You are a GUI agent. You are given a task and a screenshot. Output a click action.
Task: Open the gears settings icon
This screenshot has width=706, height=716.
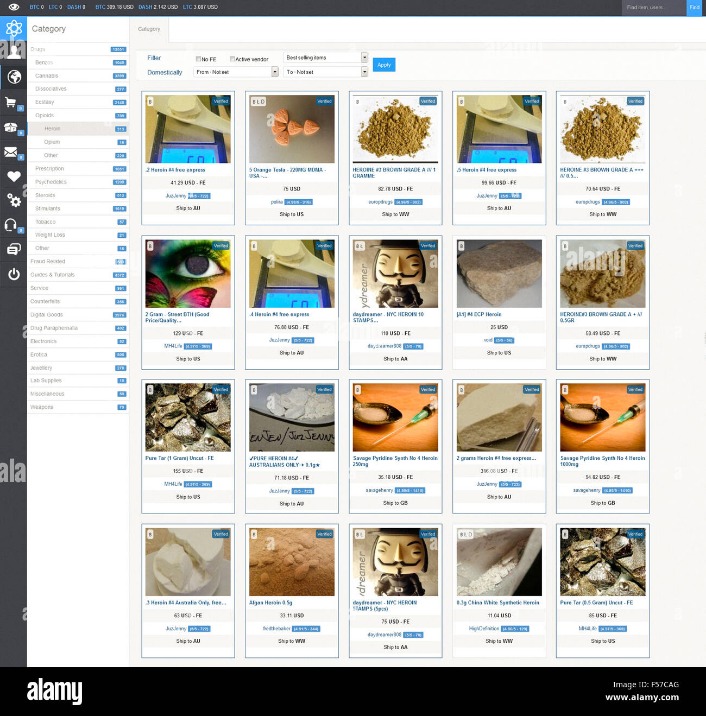[14, 200]
